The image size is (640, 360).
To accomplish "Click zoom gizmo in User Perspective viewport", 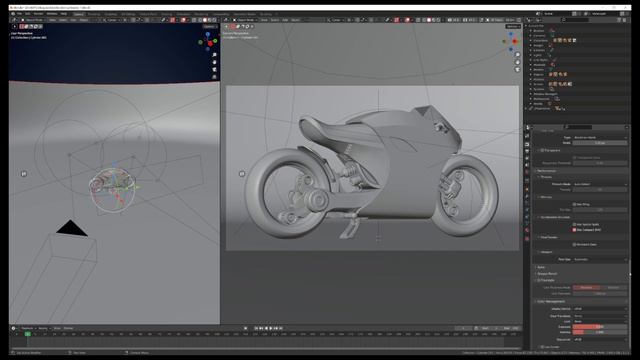I will [x=214, y=55].
